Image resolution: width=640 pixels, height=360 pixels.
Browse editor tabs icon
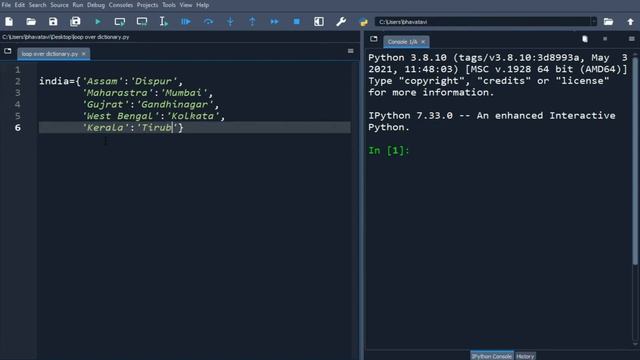click(8, 51)
